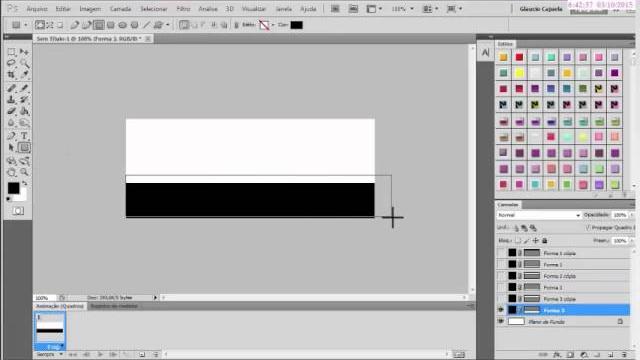
Task: Pick the Clone Stamp tool
Action: pos(11,99)
